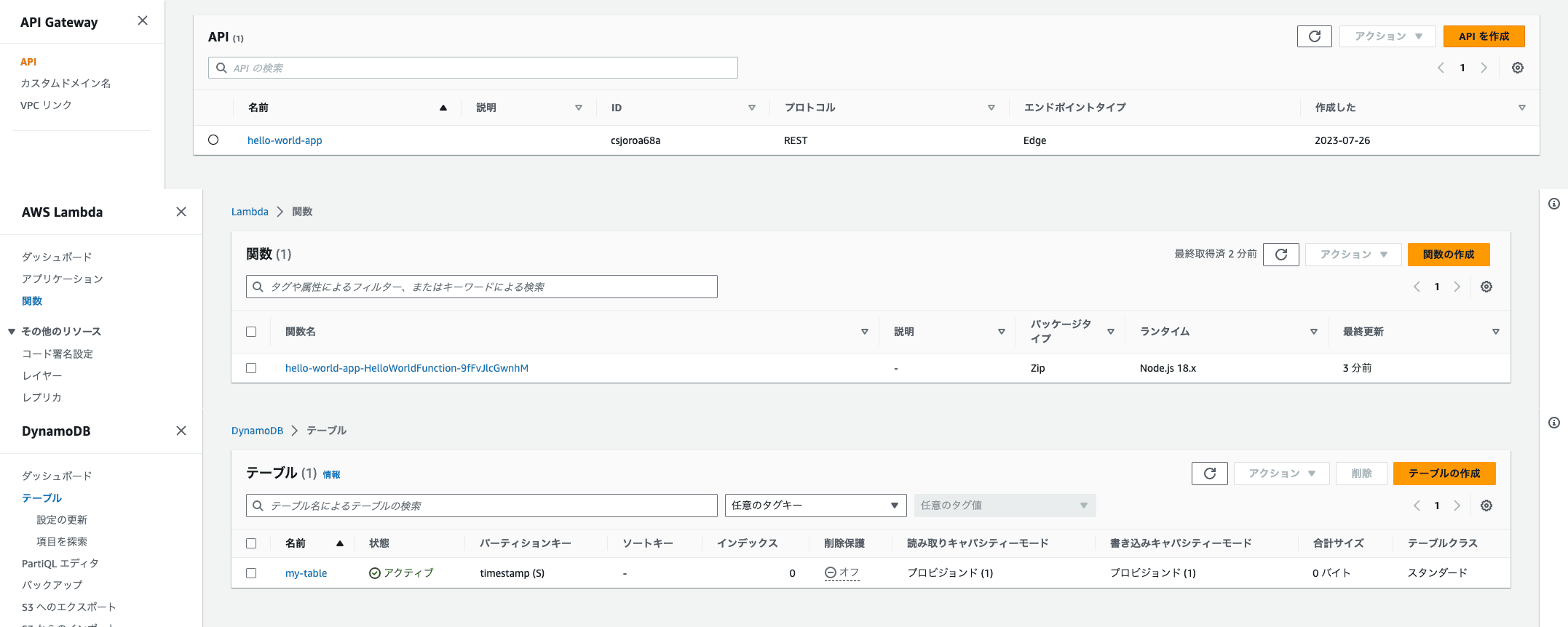Click the DynamoDB 削除 button
This screenshot has height=627, width=1568.
(x=1361, y=474)
